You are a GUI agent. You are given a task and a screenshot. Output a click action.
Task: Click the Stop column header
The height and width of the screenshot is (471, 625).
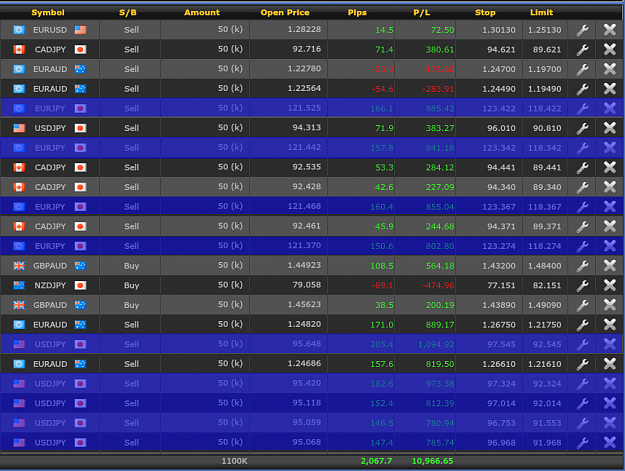click(x=485, y=12)
